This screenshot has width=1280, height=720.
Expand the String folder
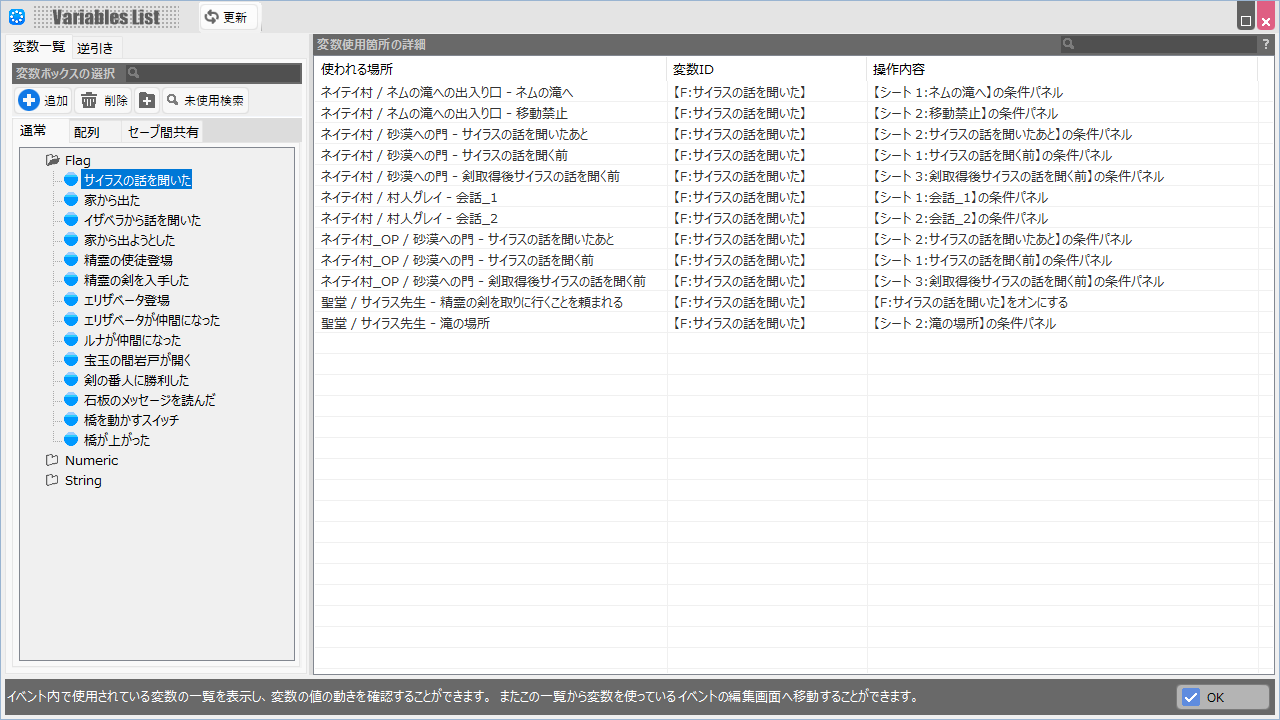pos(53,480)
